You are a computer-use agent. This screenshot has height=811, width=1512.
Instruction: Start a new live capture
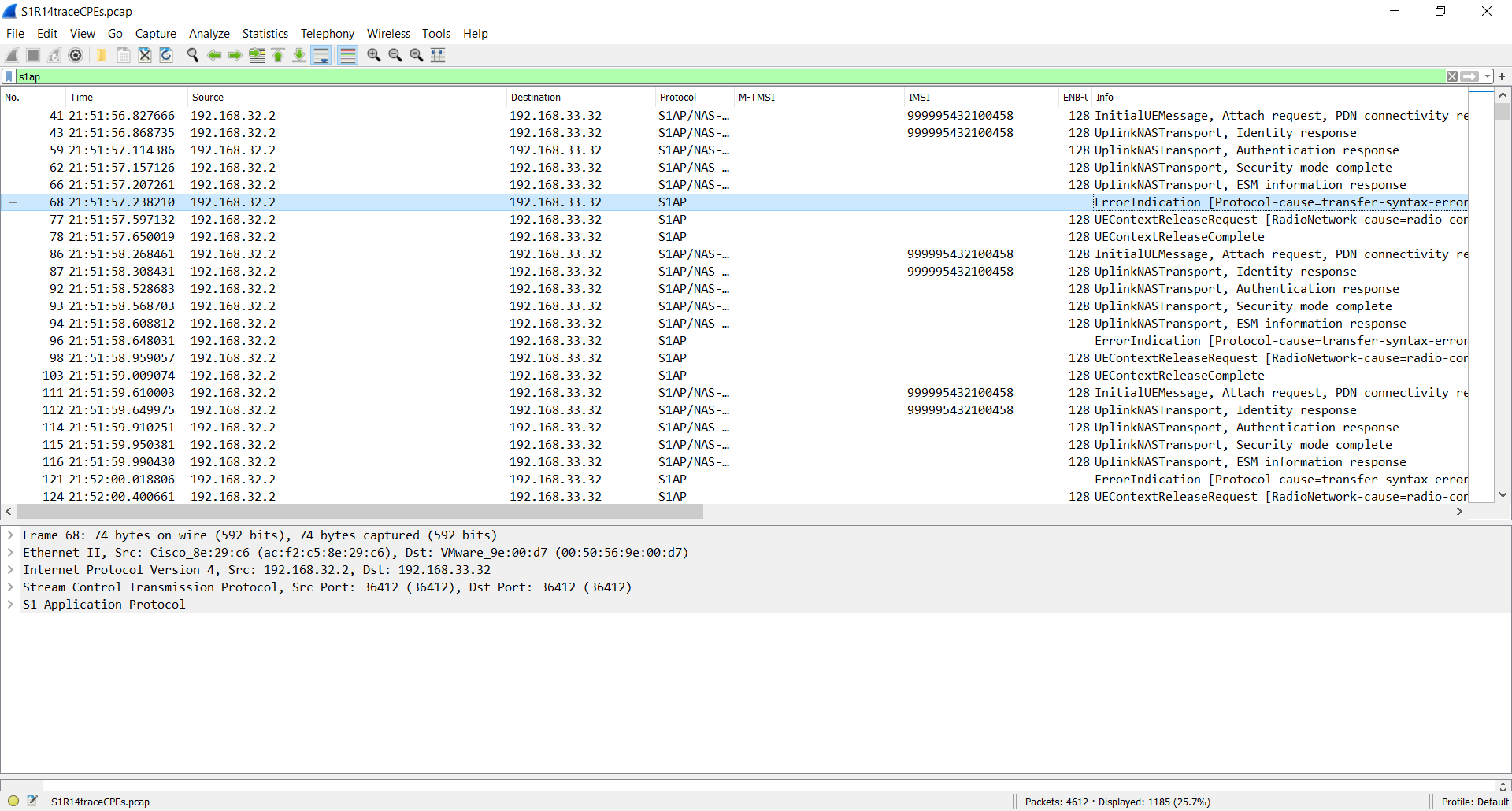coord(11,55)
